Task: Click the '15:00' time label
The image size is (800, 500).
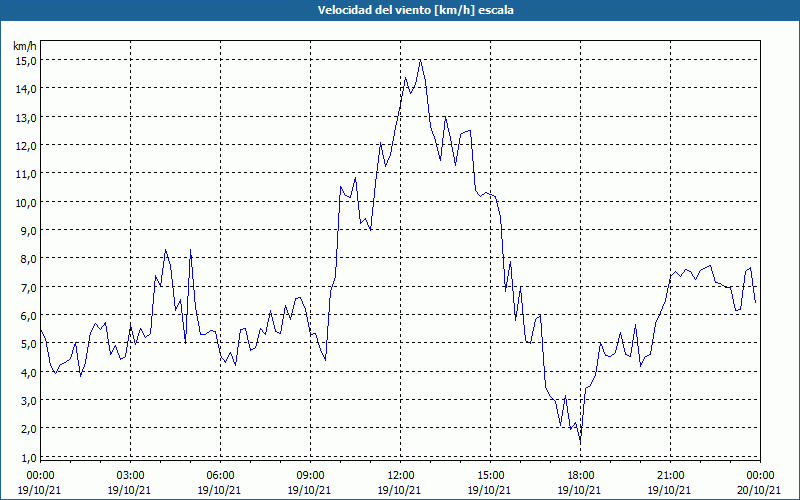Action: pos(490,476)
